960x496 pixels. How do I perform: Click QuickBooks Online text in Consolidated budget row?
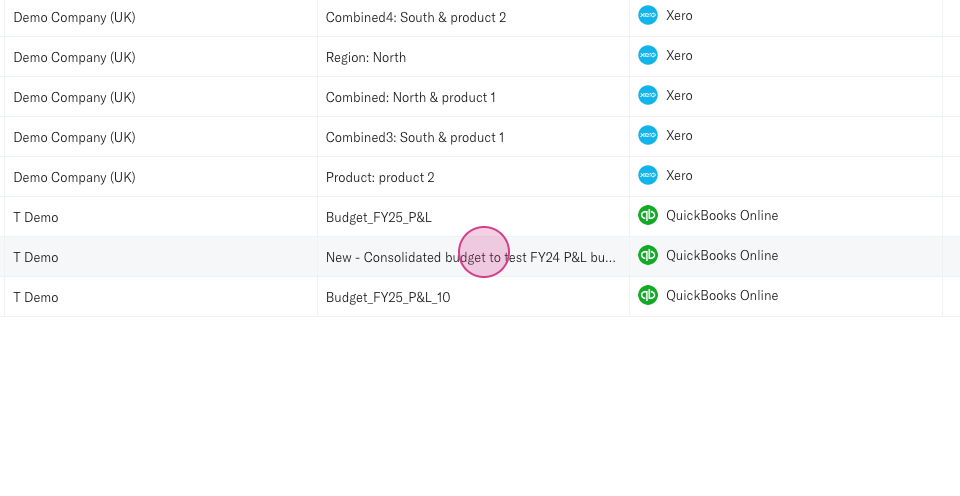pos(721,255)
